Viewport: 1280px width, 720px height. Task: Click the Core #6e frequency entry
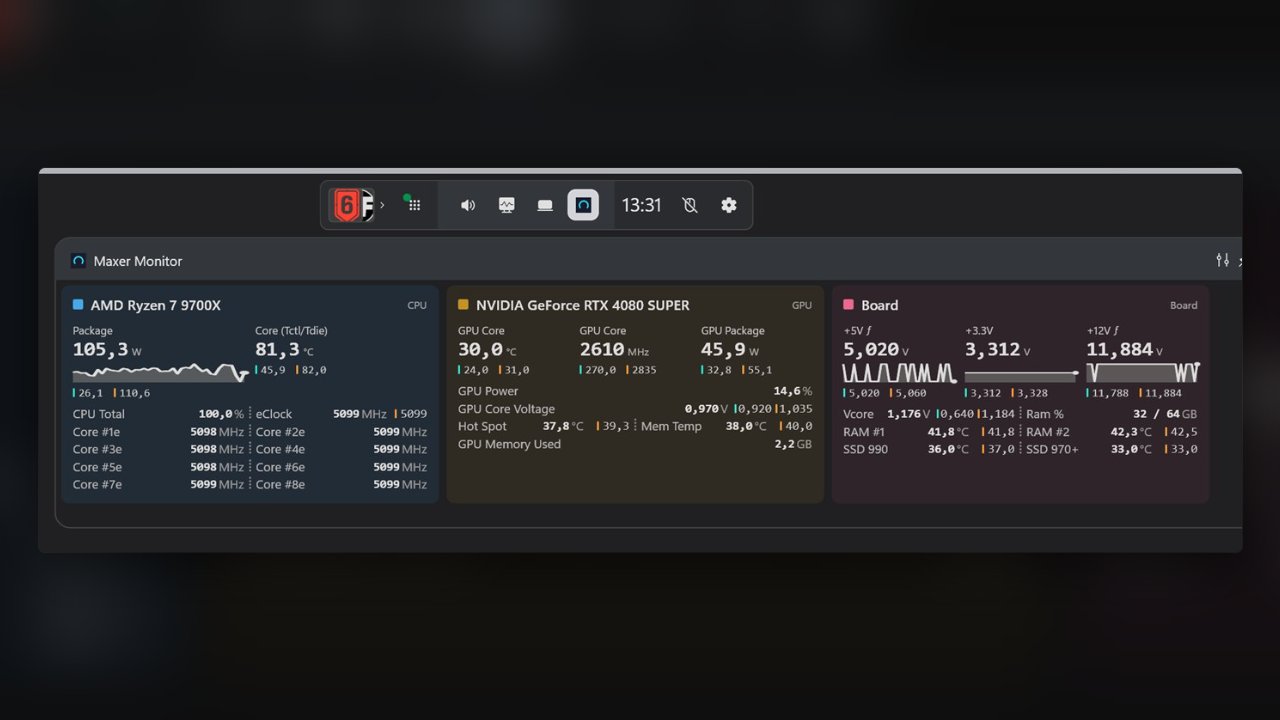click(x=341, y=467)
